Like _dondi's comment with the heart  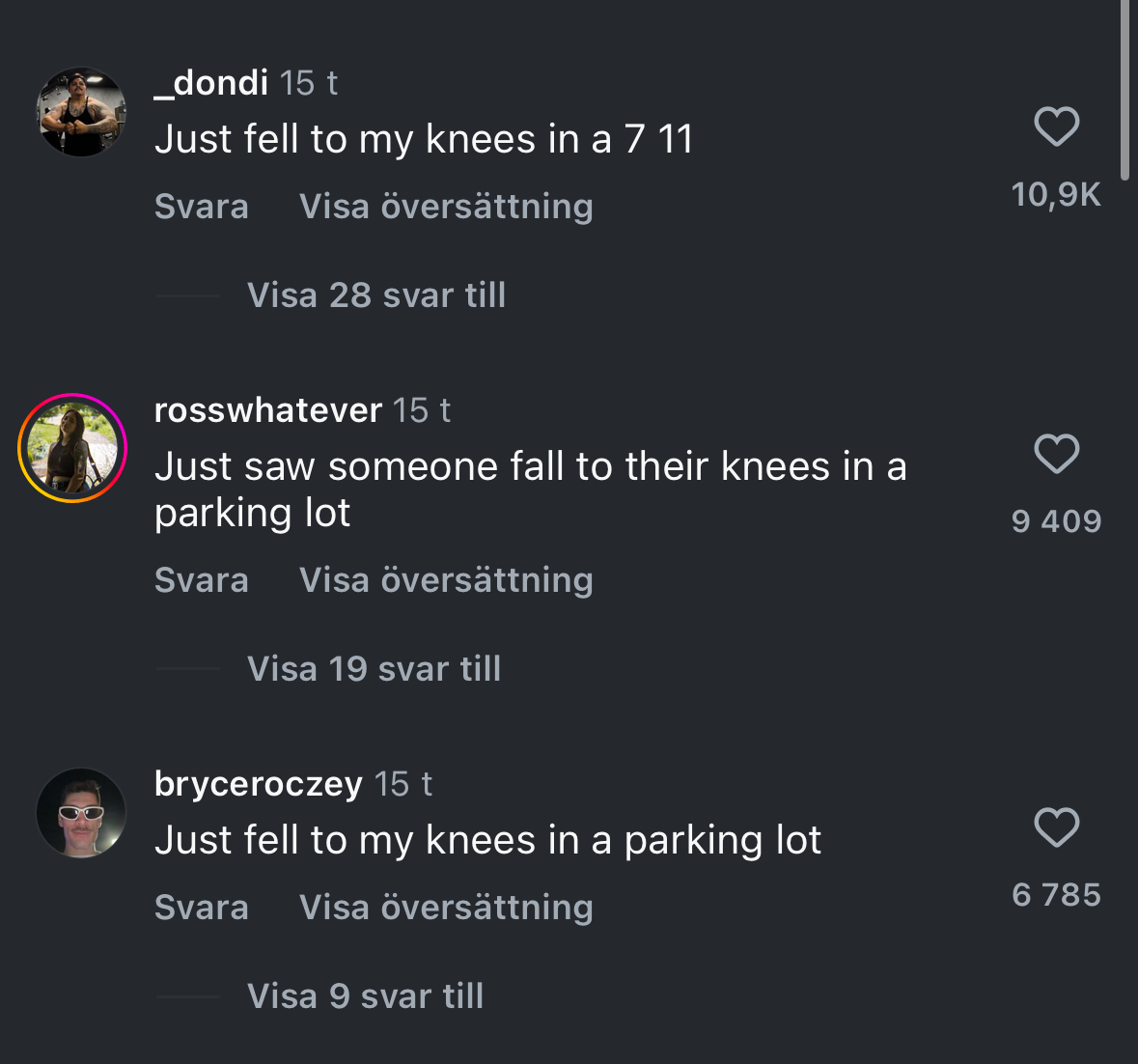tap(1056, 126)
